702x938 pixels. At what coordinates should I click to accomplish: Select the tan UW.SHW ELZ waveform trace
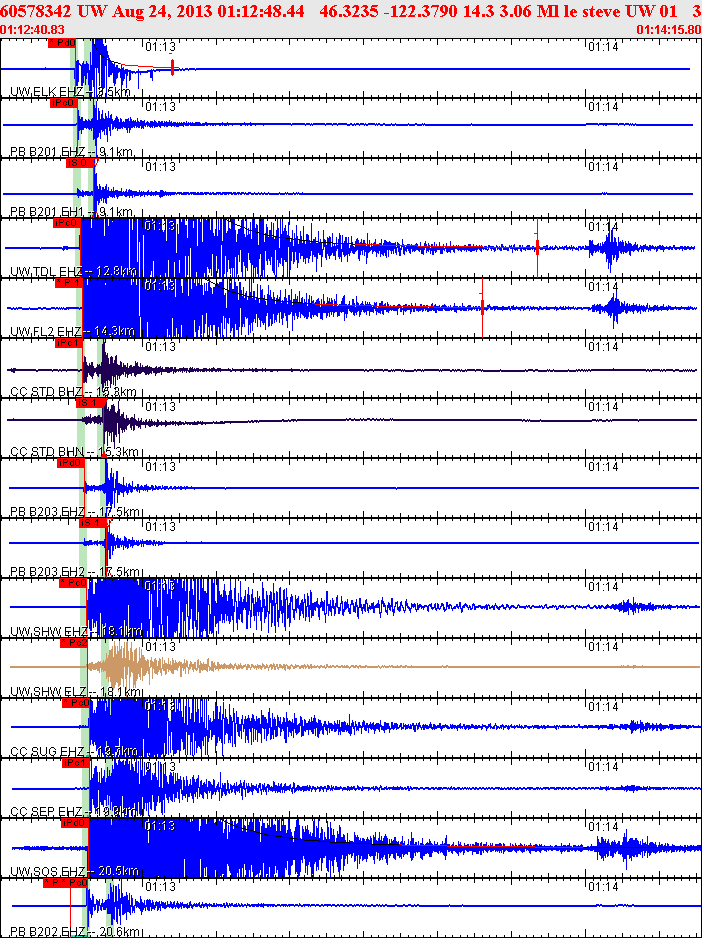[x=351, y=666]
